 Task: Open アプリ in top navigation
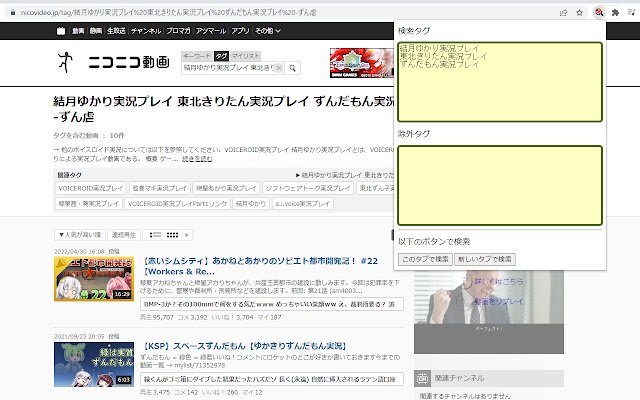click(240, 31)
